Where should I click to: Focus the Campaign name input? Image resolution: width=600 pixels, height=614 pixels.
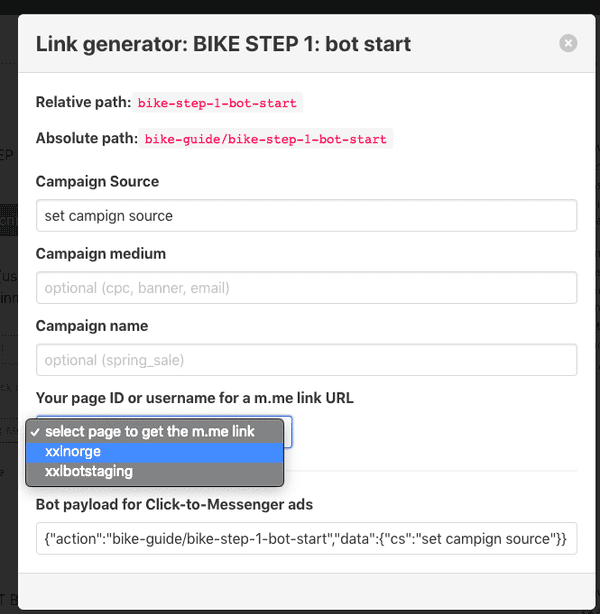click(x=306, y=360)
